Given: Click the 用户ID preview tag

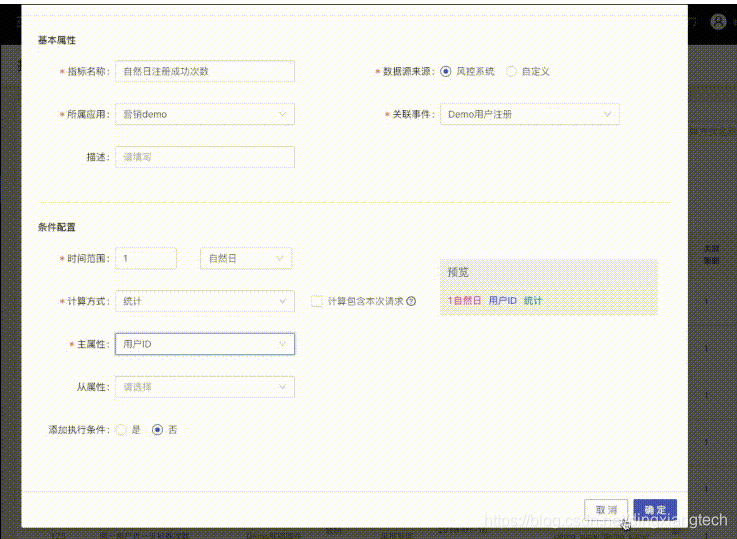Looking at the screenshot, I should click(502, 301).
